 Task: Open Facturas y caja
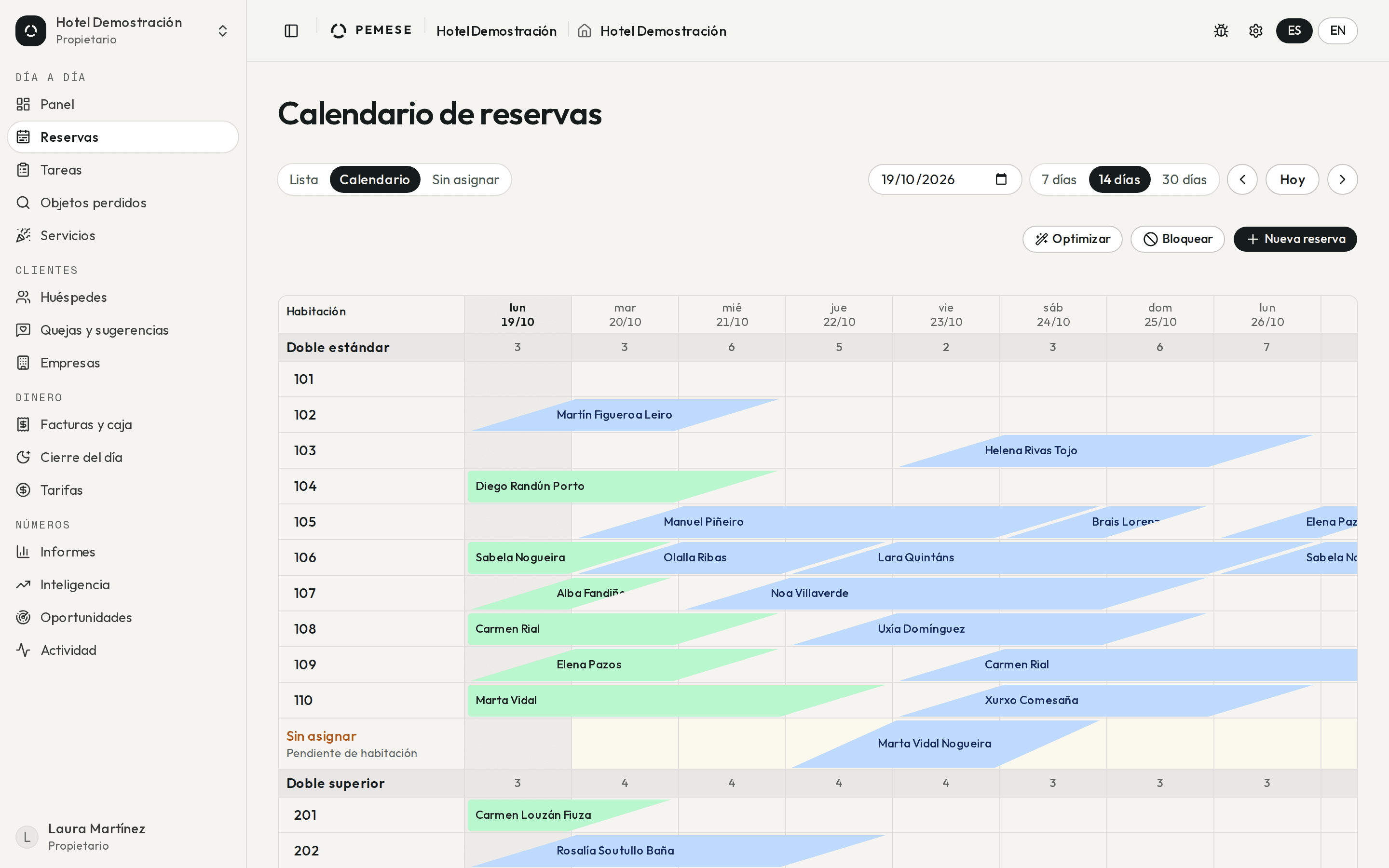tap(123, 425)
